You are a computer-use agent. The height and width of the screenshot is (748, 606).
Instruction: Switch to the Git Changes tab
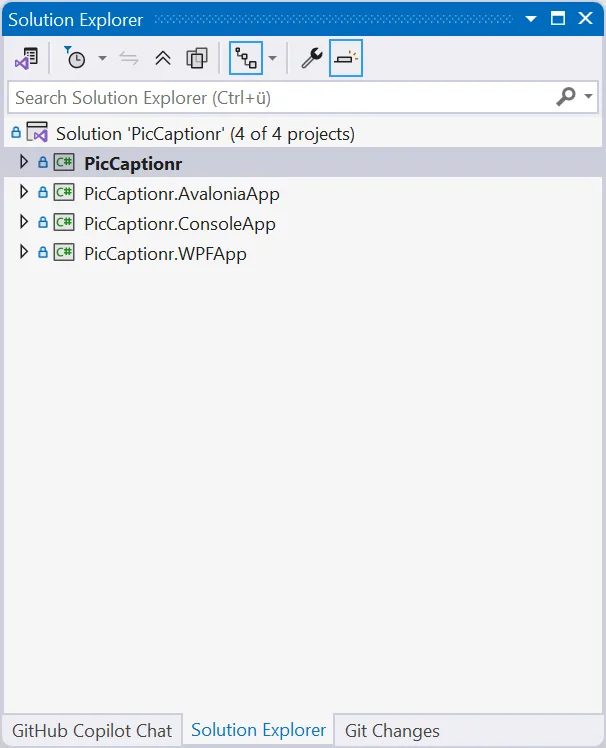392,731
